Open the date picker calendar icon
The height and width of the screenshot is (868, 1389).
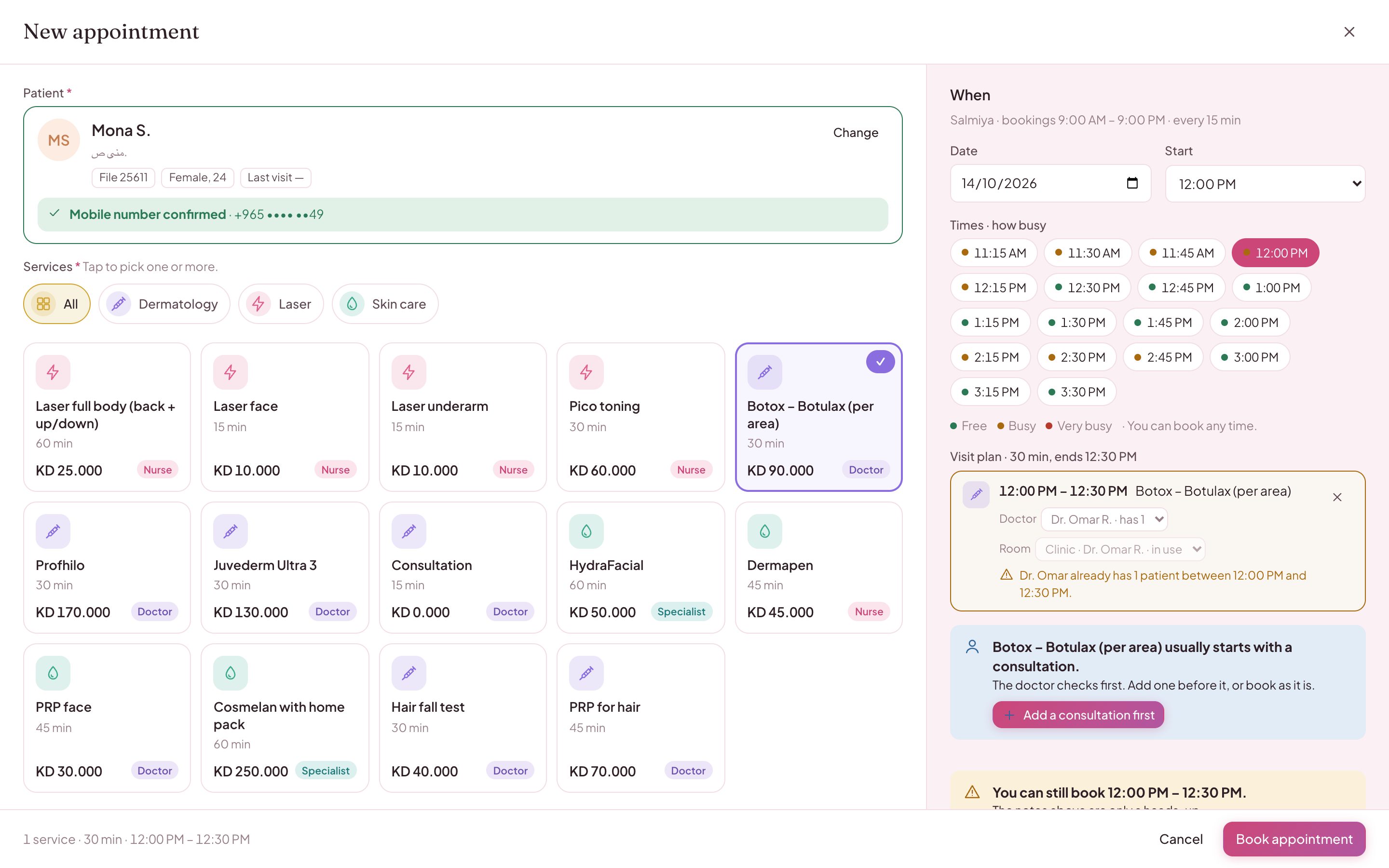point(1132,183)
